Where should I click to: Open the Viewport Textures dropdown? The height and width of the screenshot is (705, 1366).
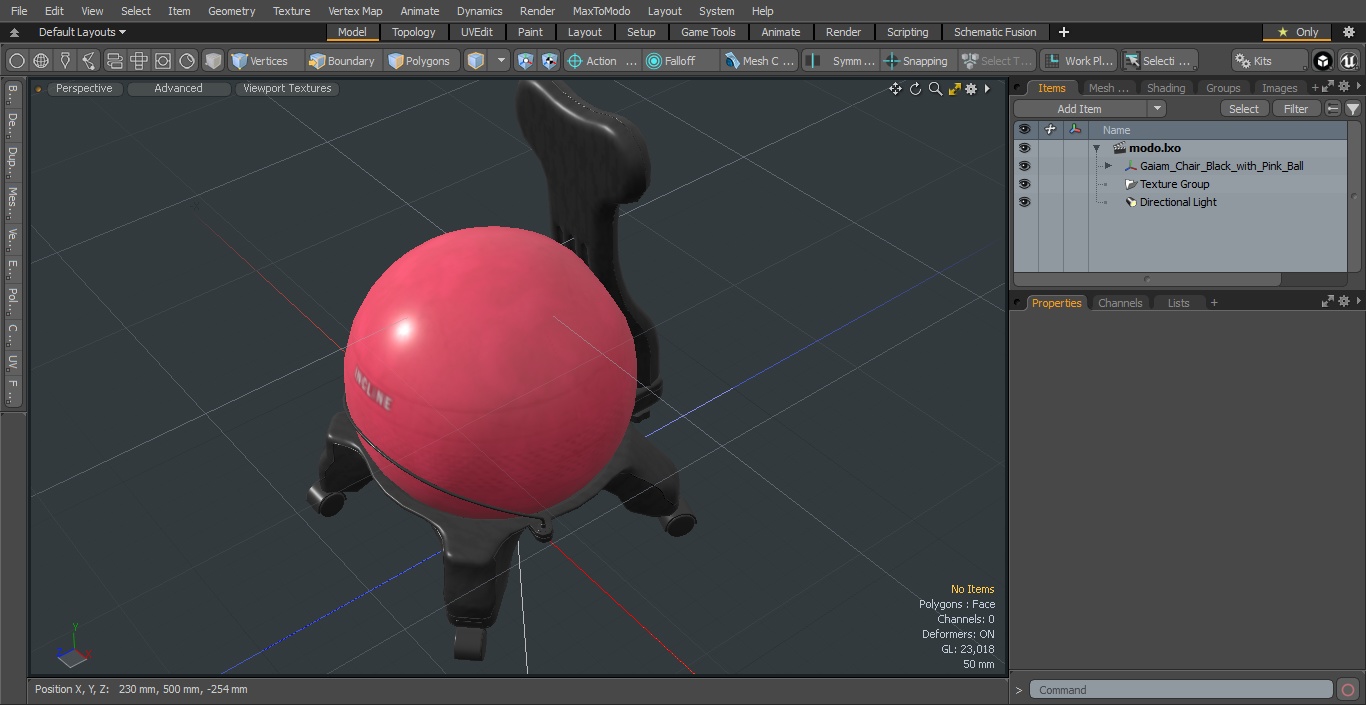click(287, 89)
